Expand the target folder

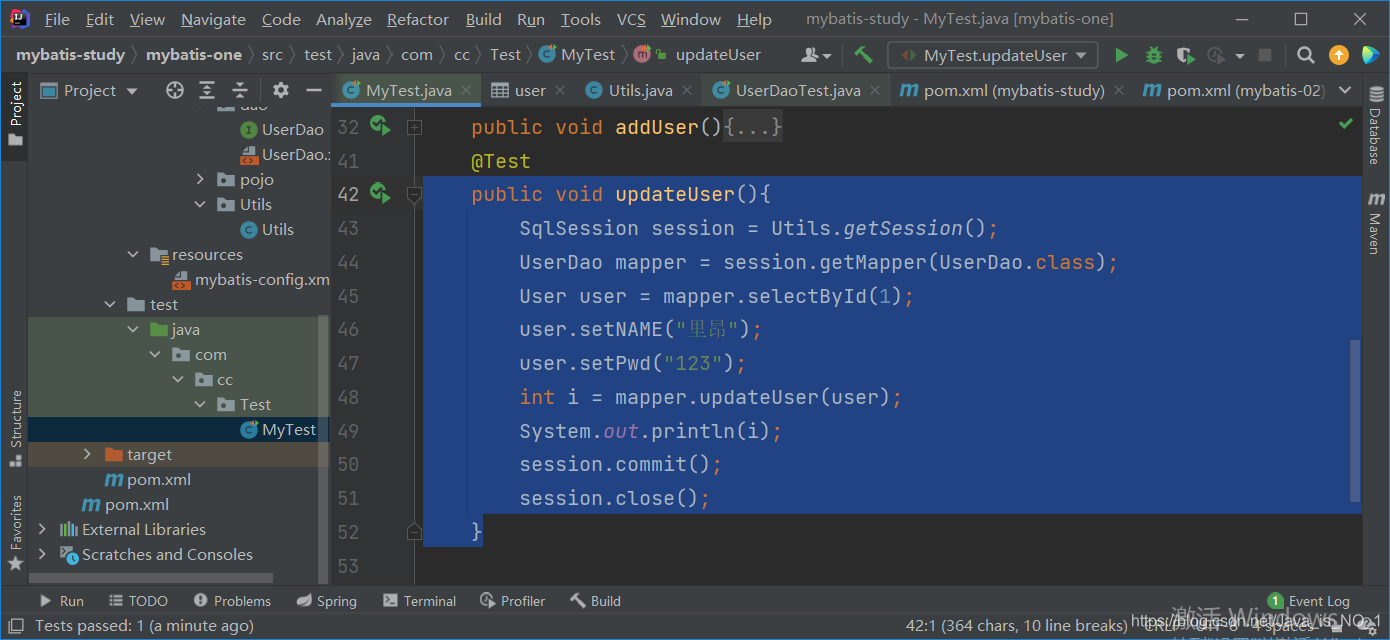(89, 455)
